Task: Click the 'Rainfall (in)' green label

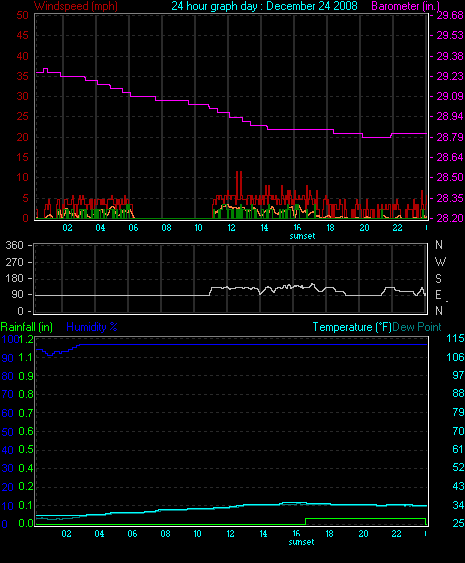Action: coord(27,327)
